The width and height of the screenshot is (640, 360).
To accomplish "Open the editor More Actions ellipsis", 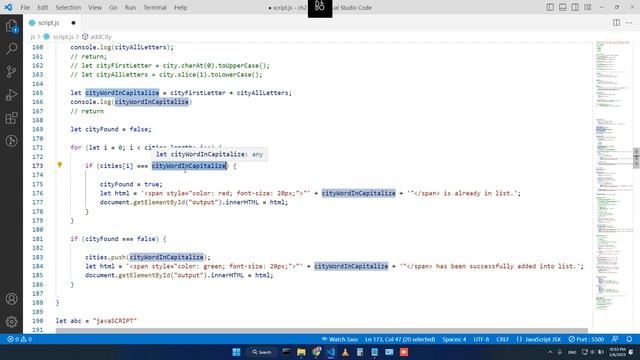I will pyautogui.click(x=629, y=23).
